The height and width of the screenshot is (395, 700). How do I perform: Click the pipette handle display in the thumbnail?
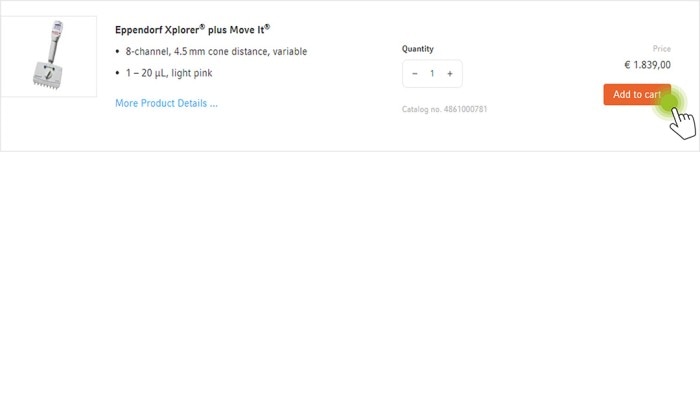click(57, 28)
